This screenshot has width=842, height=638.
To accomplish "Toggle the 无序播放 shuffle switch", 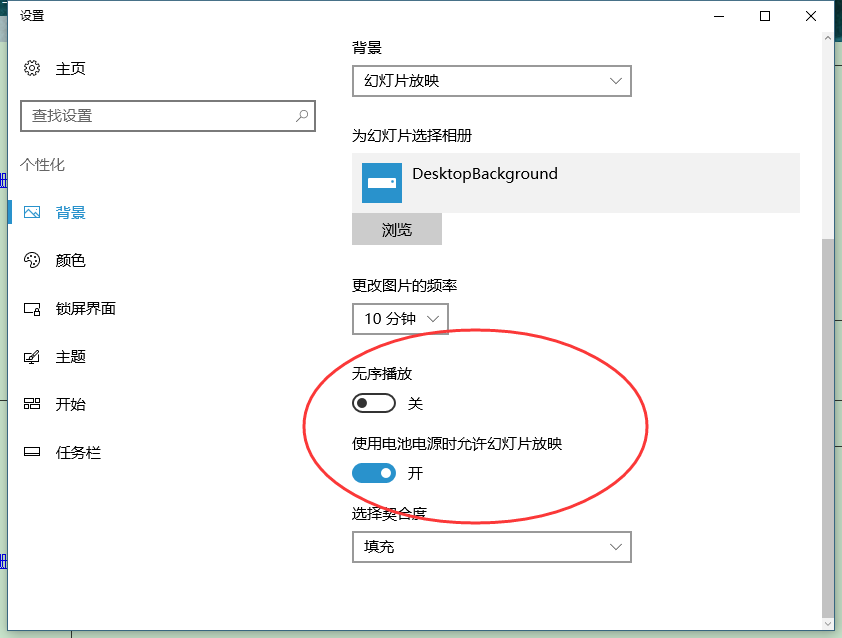I will coord(374,403).
